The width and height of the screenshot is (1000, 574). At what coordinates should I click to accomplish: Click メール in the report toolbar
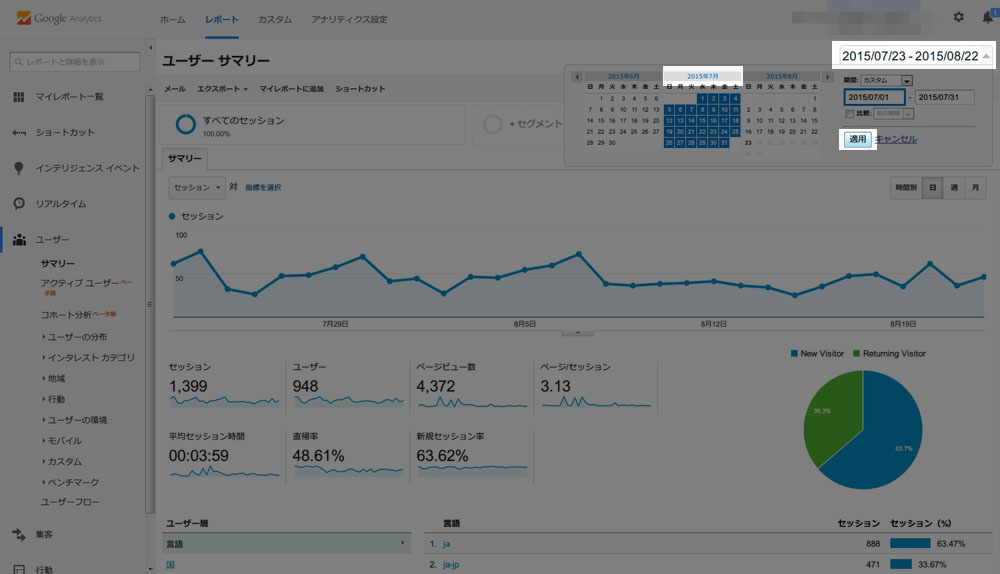(175, 89)
